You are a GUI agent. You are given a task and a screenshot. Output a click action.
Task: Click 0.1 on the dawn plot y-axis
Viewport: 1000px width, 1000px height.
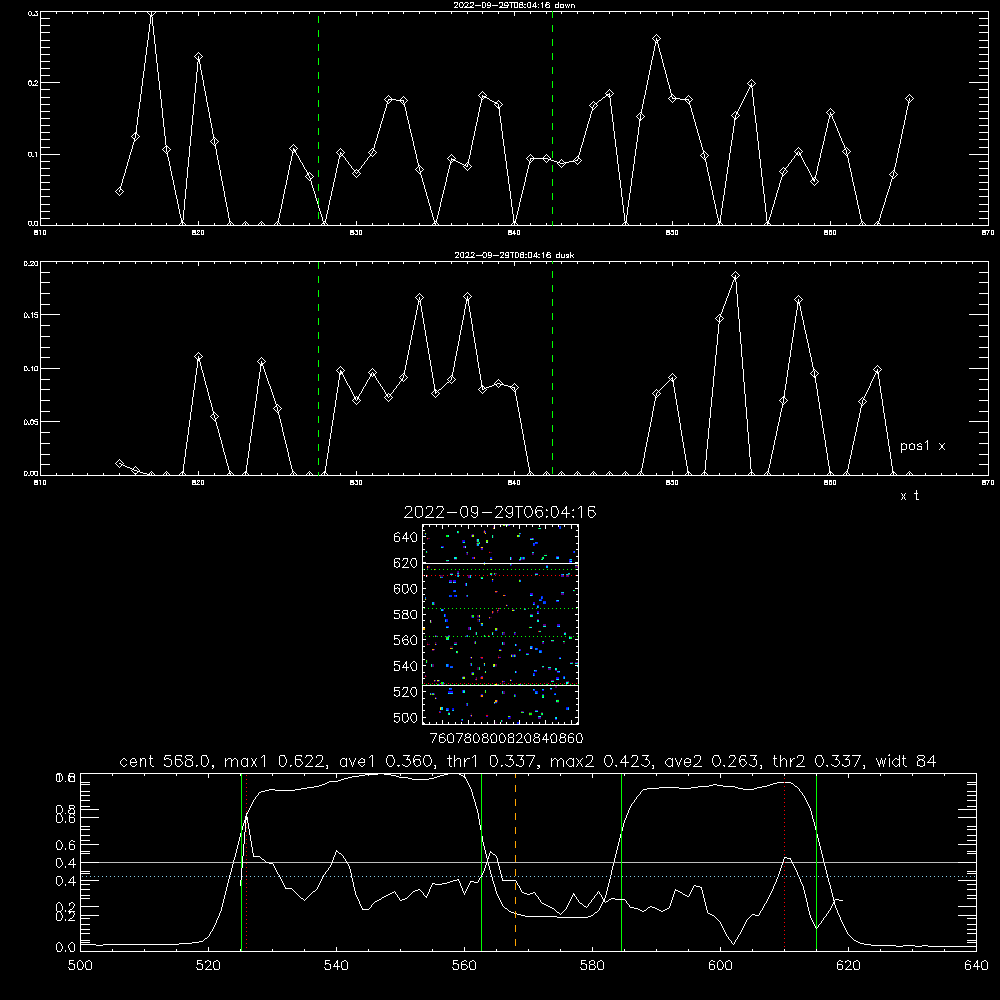(x=34, y=154)
